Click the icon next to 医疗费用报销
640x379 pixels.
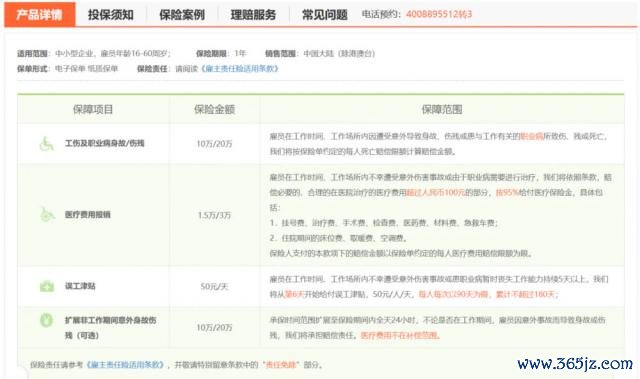click(x=47, y=215)
